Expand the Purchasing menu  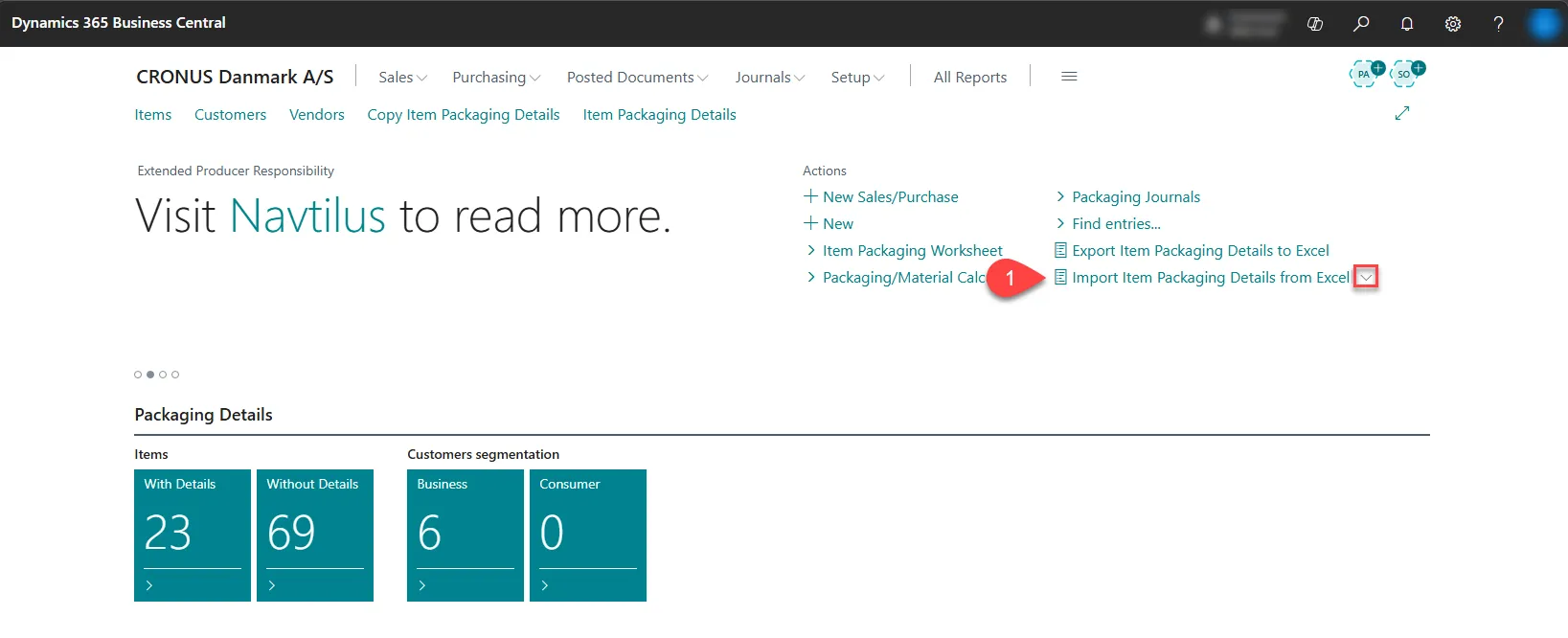[496, 77]
